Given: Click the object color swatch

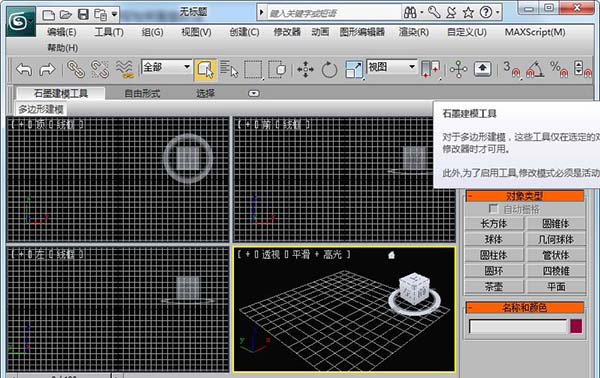Looking at the screenshot, I should [576, 326].
